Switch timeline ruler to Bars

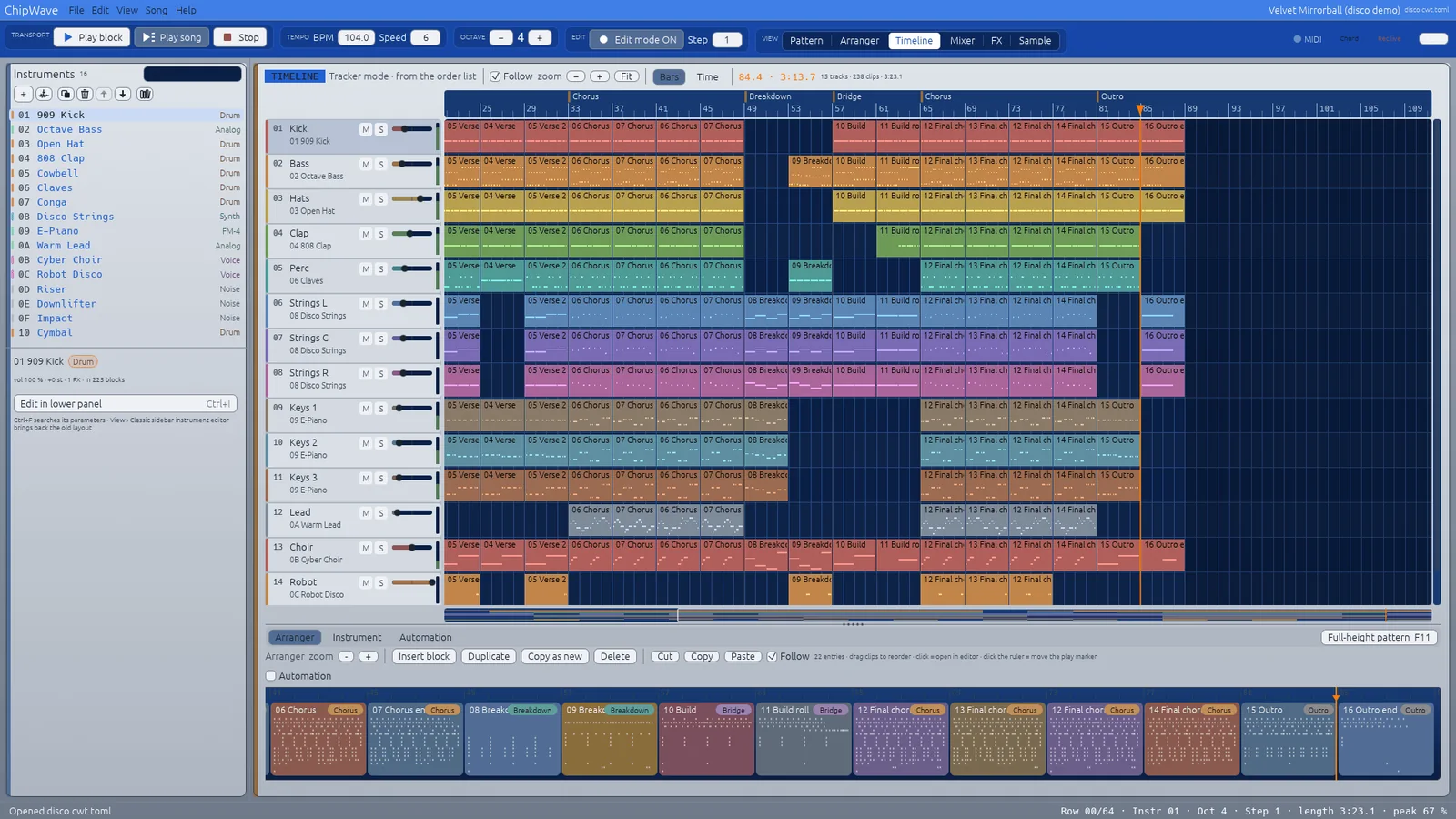(x=669, y=76)
